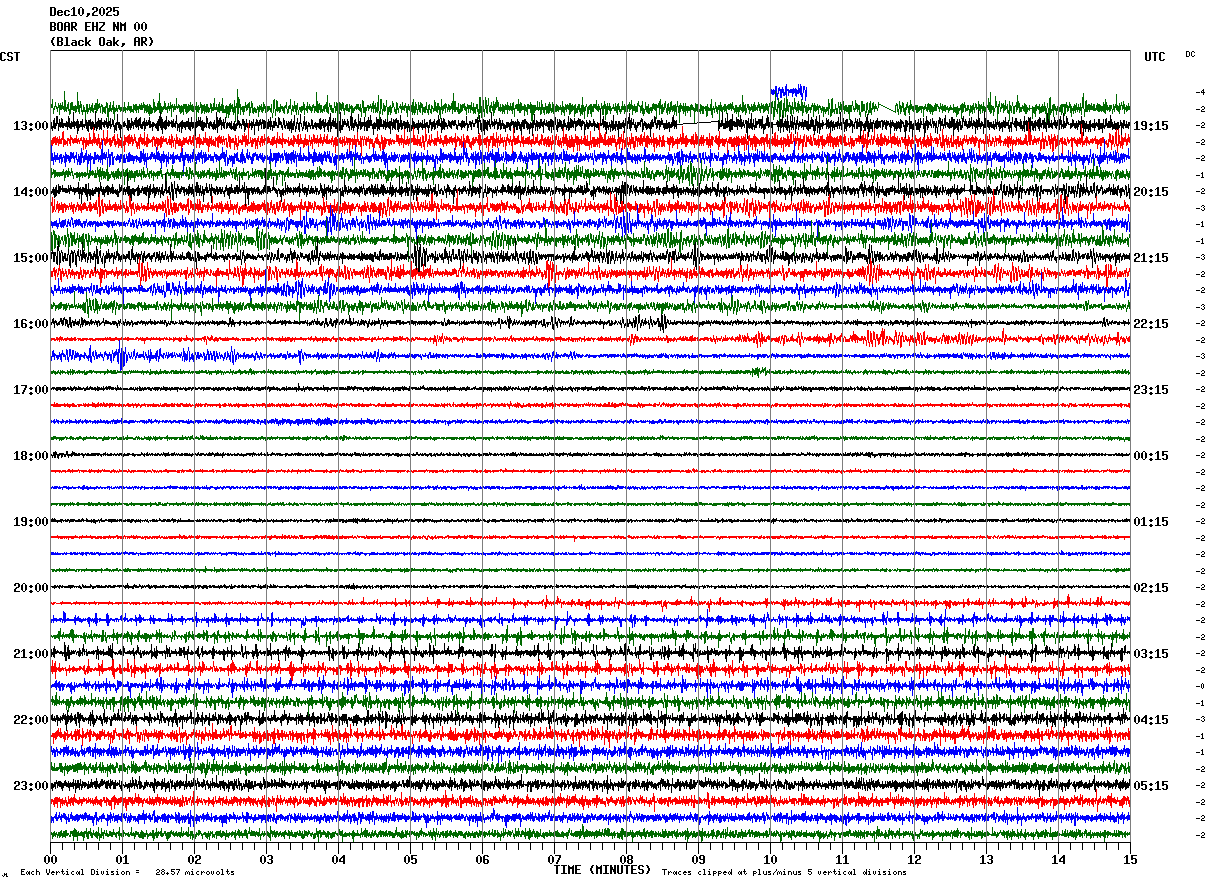Click the CST timezone label
The height and width of the screenshot is (886, 1210).
[x=10, y=57]
